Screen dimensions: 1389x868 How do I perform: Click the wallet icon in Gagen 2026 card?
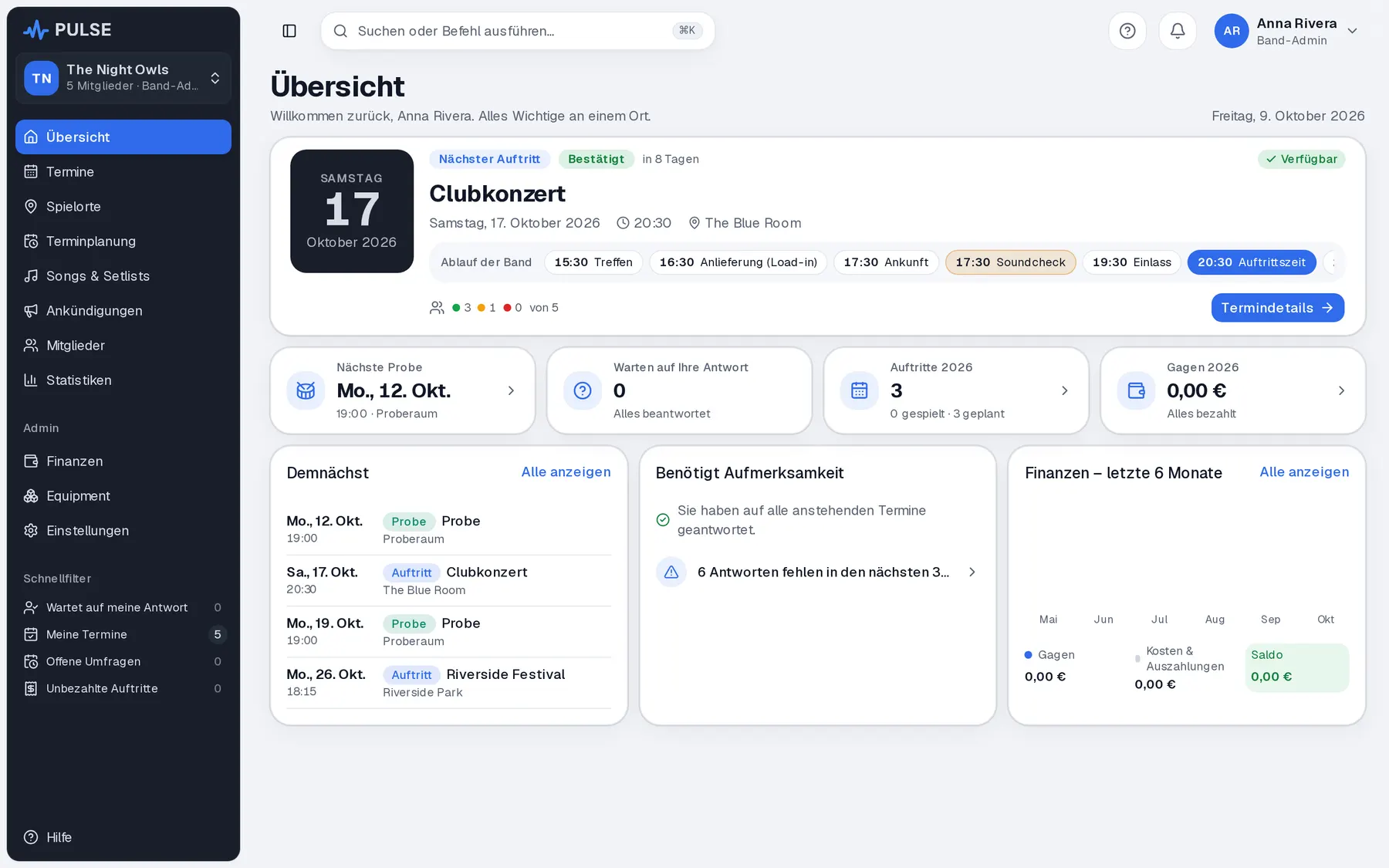pos(1136,390)
